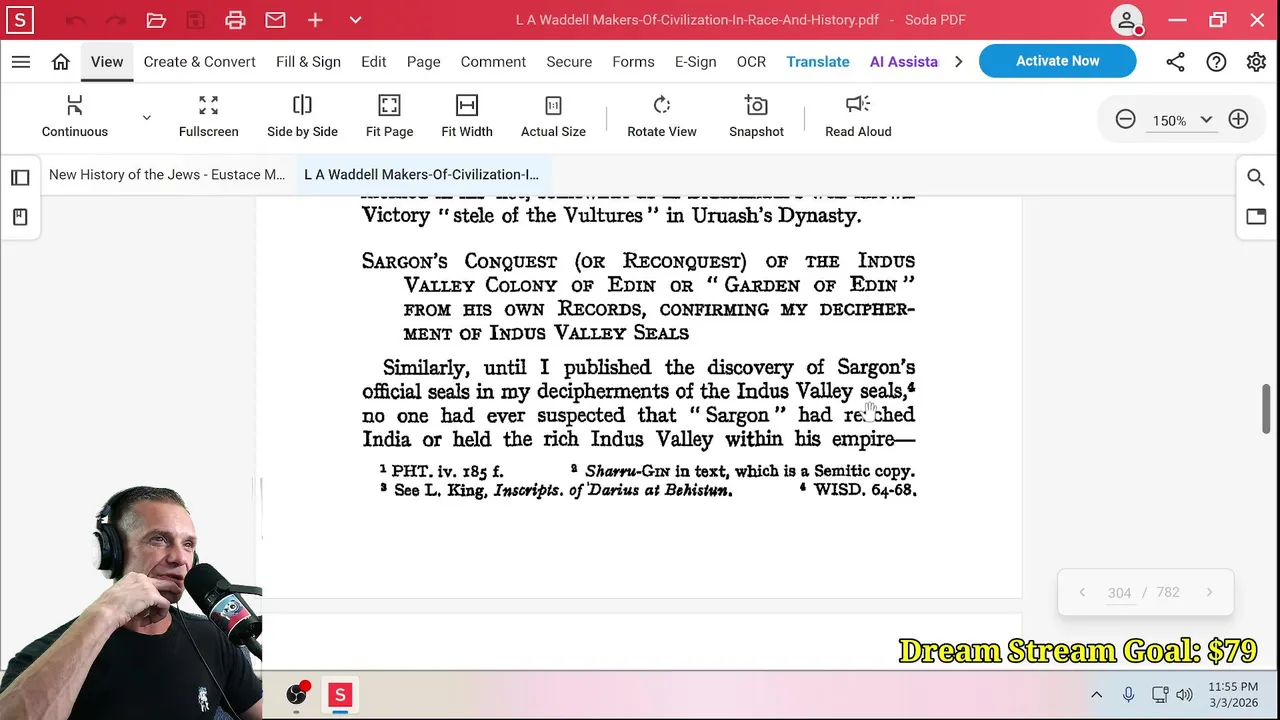Toggle the right side panel icon
This screenshot has width=1280, height=720.
tap(1256, 216)
